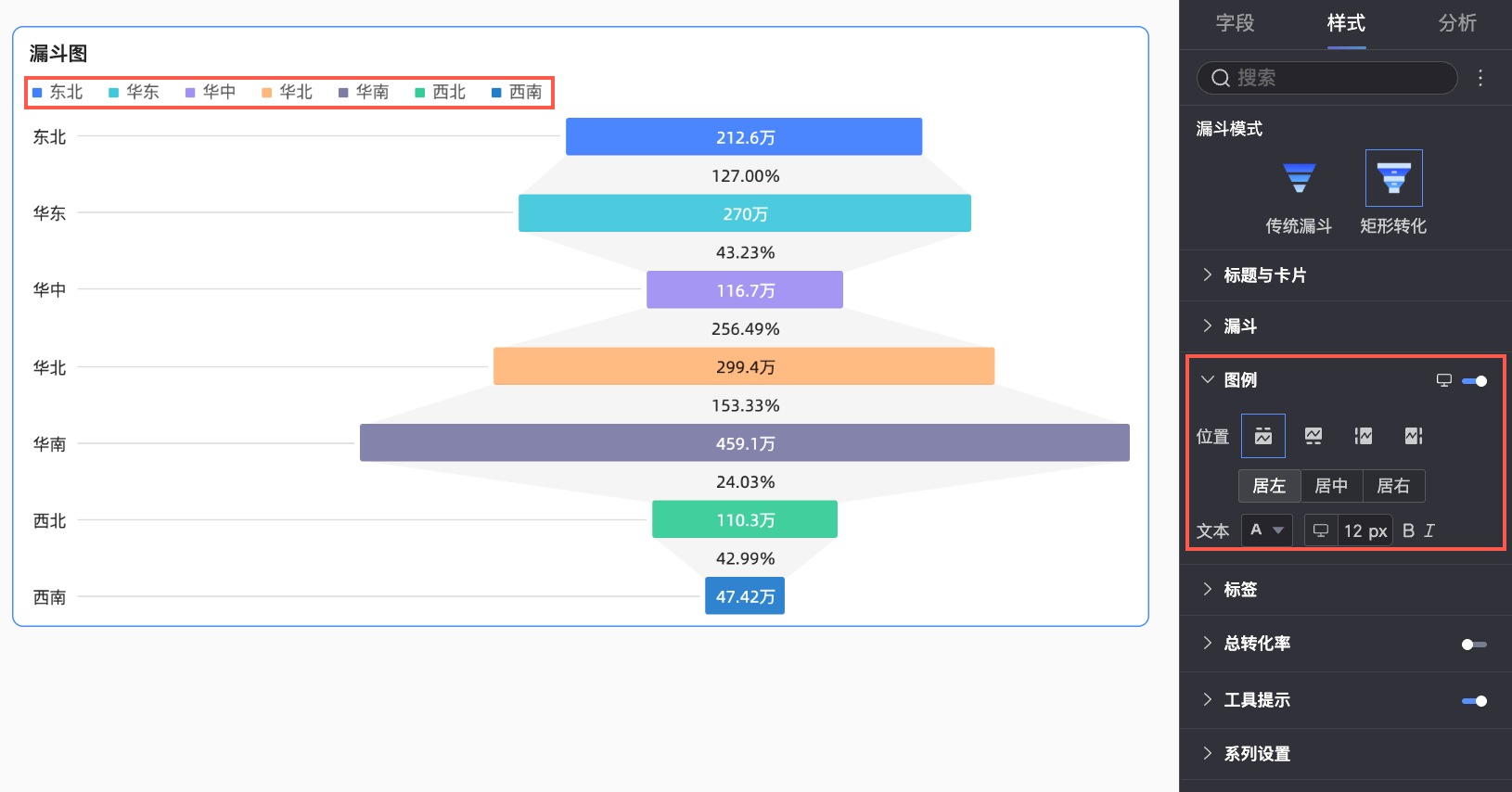
Task: Click the 漏斗图 chart title
Action: pos(58,54)
